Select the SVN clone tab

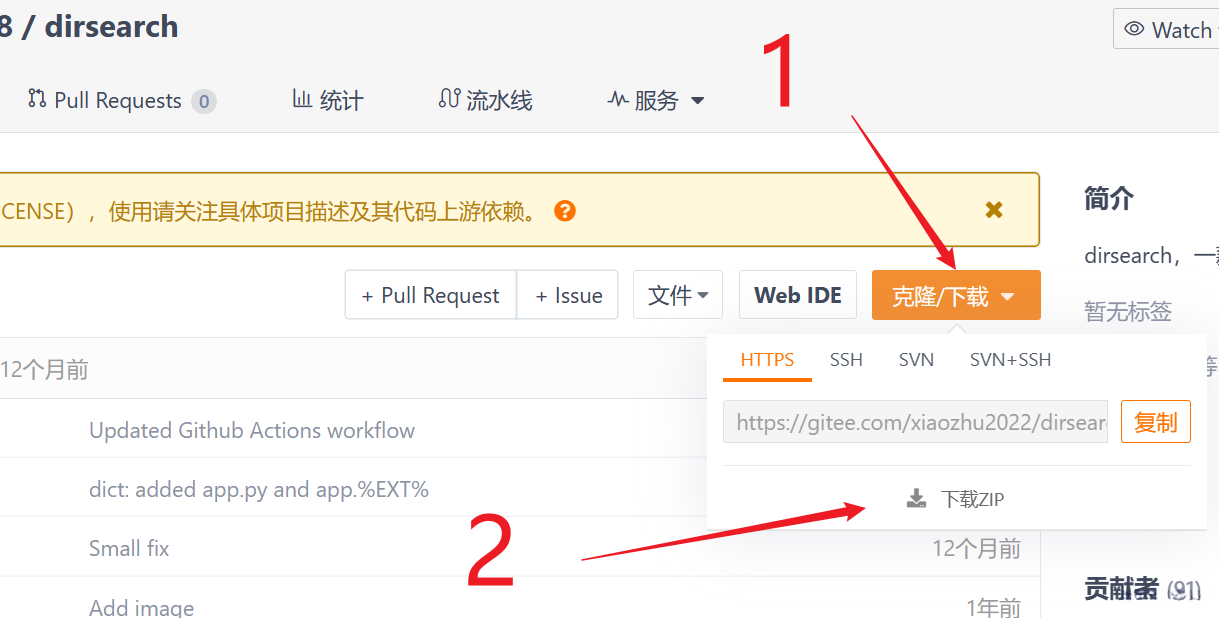pyautogui.click(x=916, y=360)
